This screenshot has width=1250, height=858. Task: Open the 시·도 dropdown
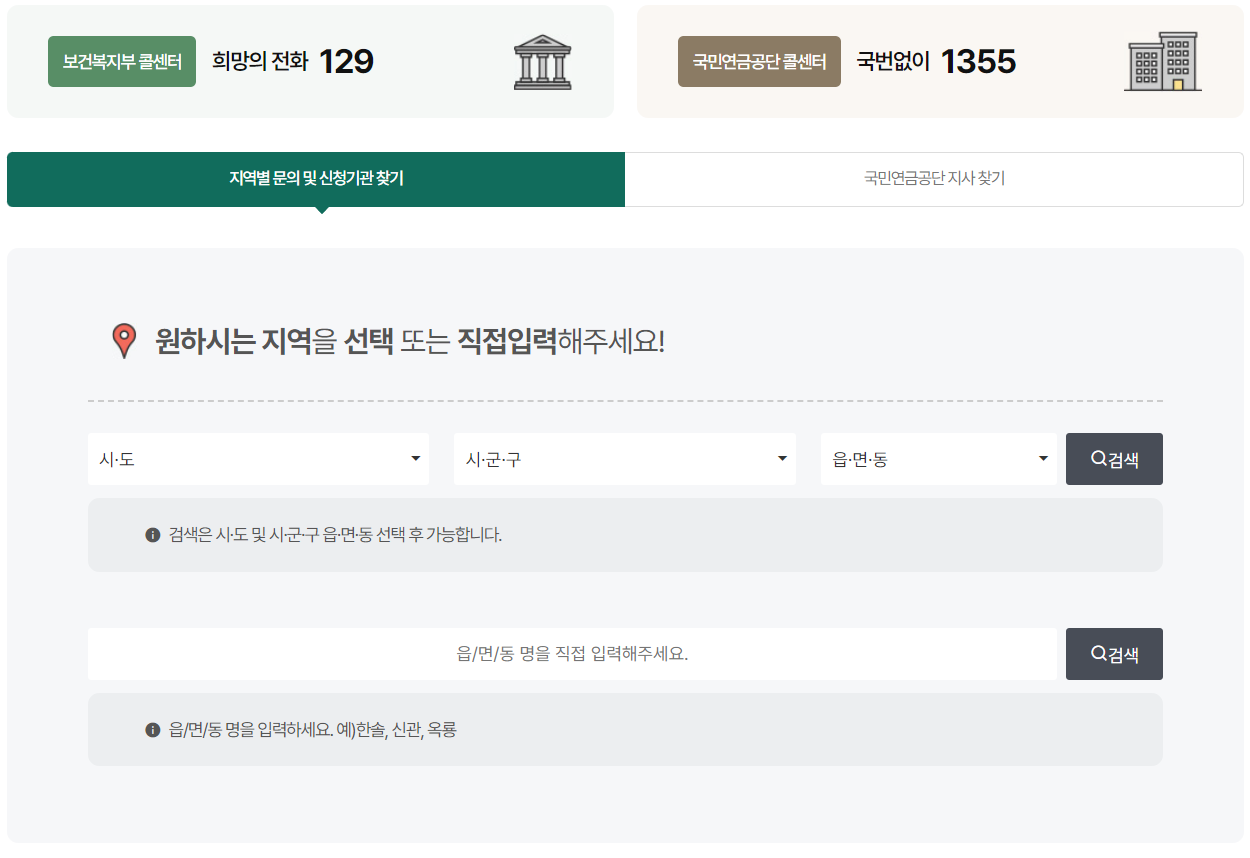point(258,459)
